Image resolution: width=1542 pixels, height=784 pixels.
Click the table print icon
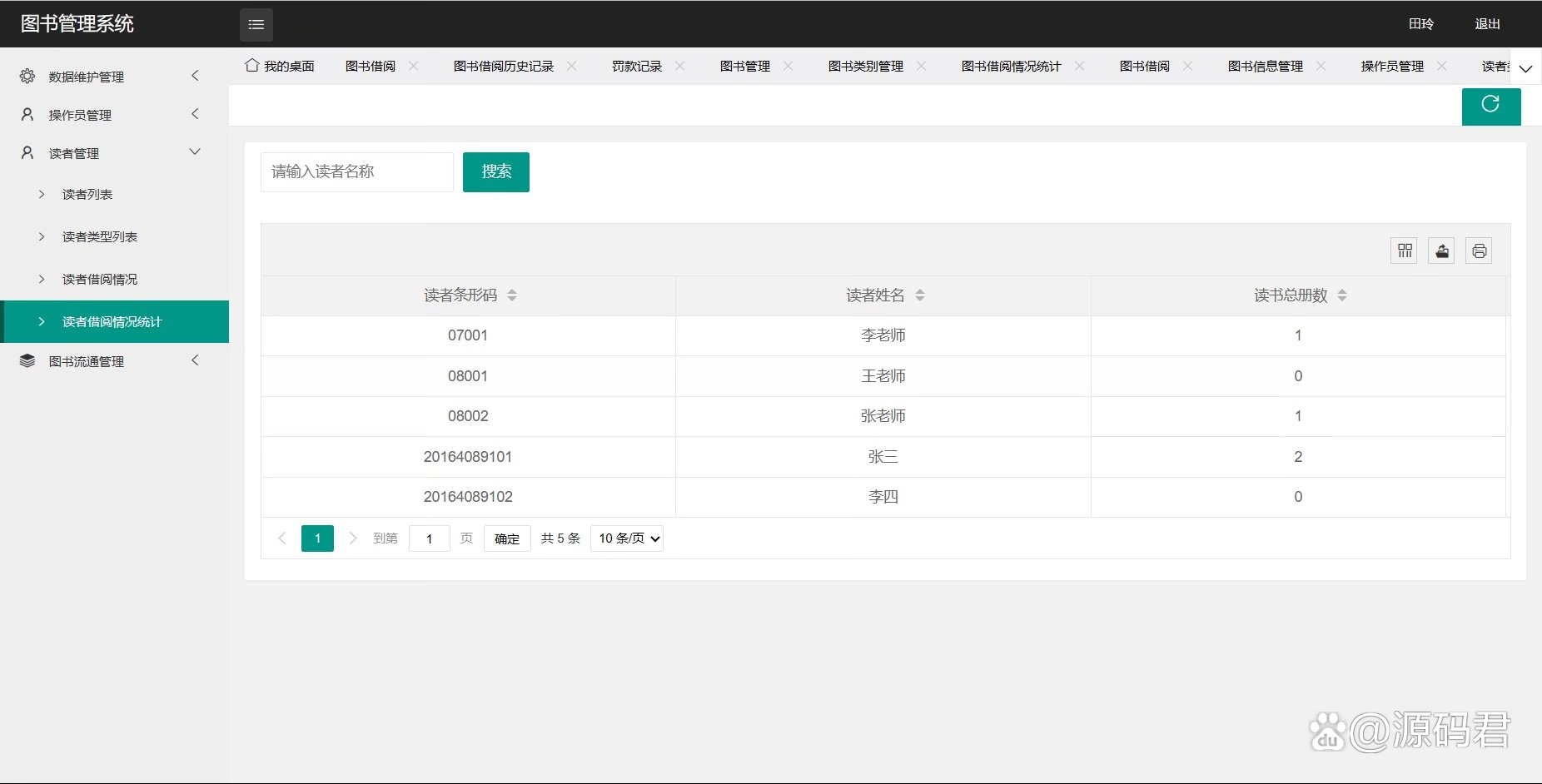pos(1479,251)
